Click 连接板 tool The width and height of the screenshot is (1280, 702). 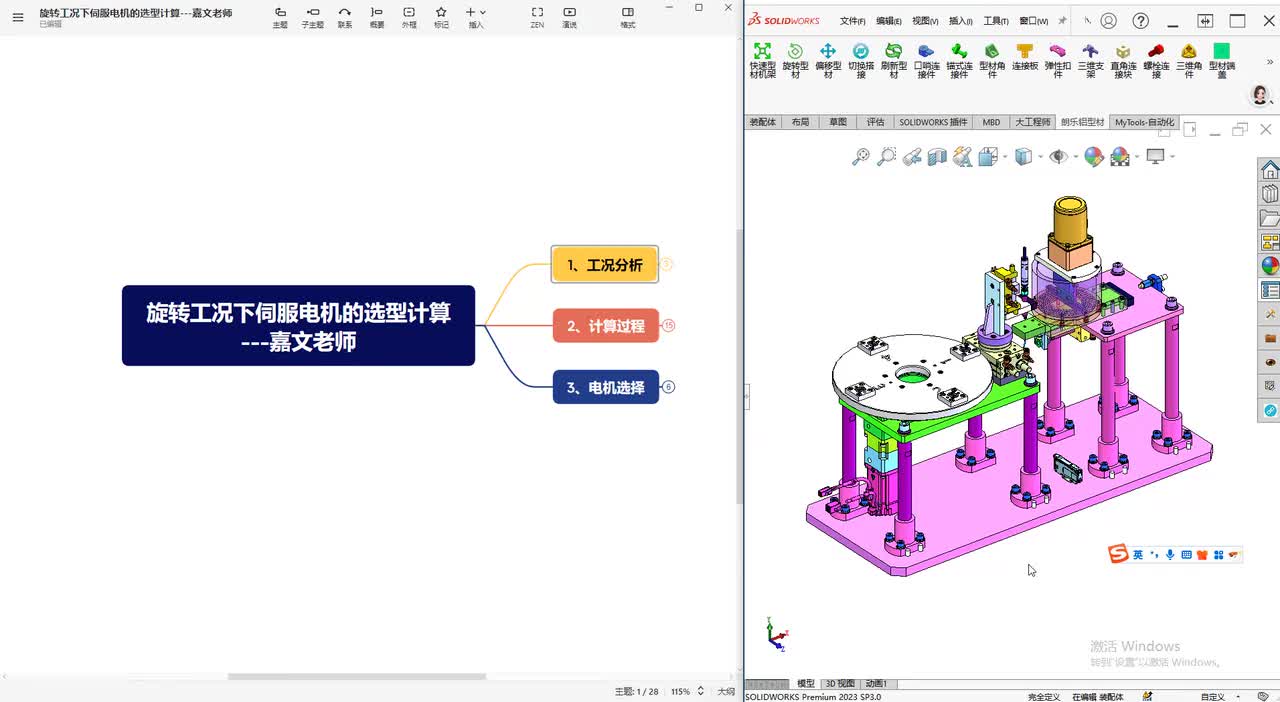(1025, 56)
